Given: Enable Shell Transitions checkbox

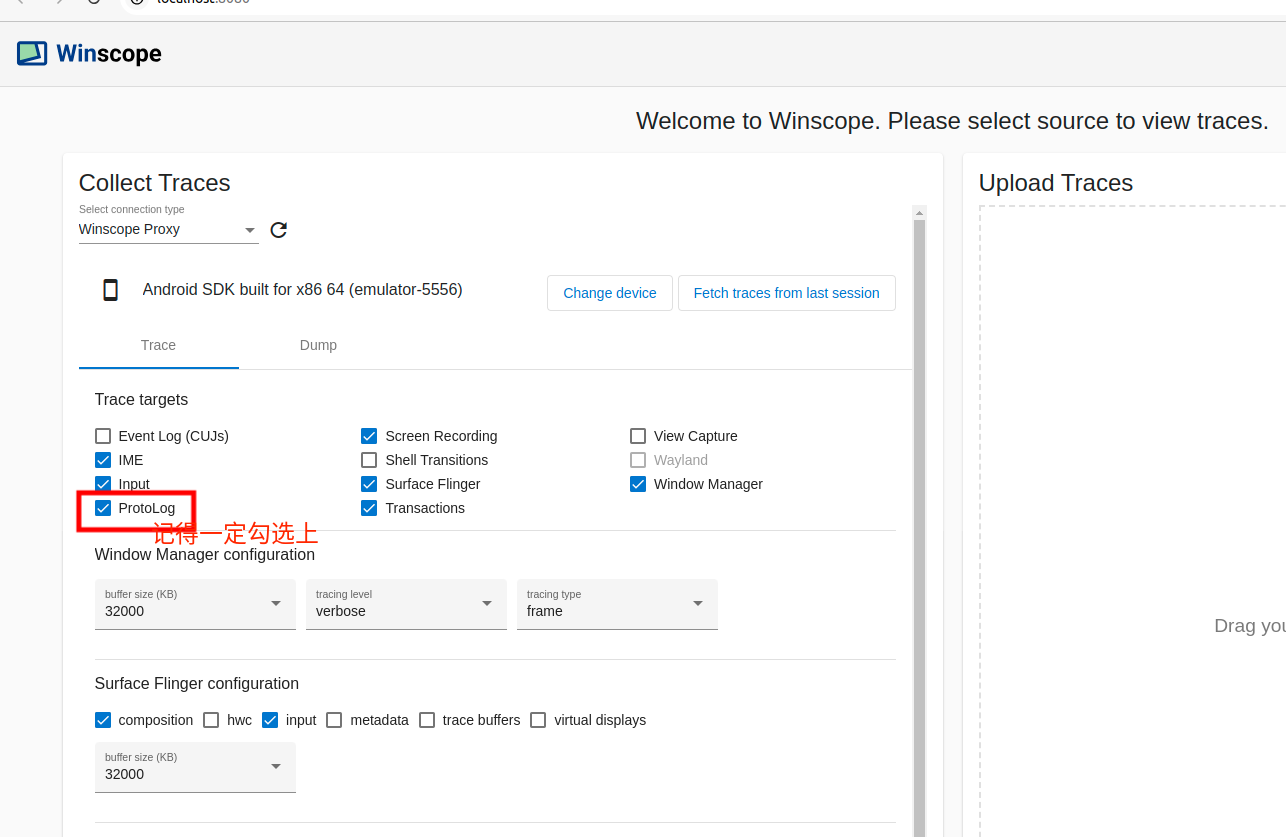Looking at the screenshot, I should [369, 460].
